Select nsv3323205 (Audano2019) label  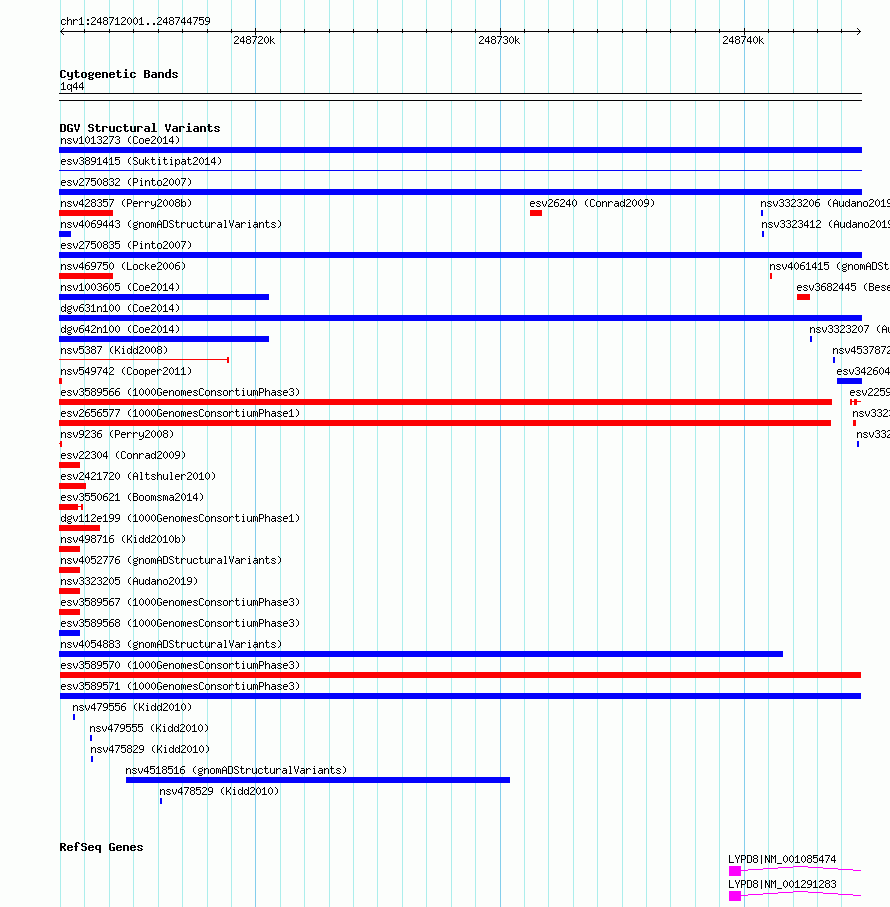[x=129, y=581]
